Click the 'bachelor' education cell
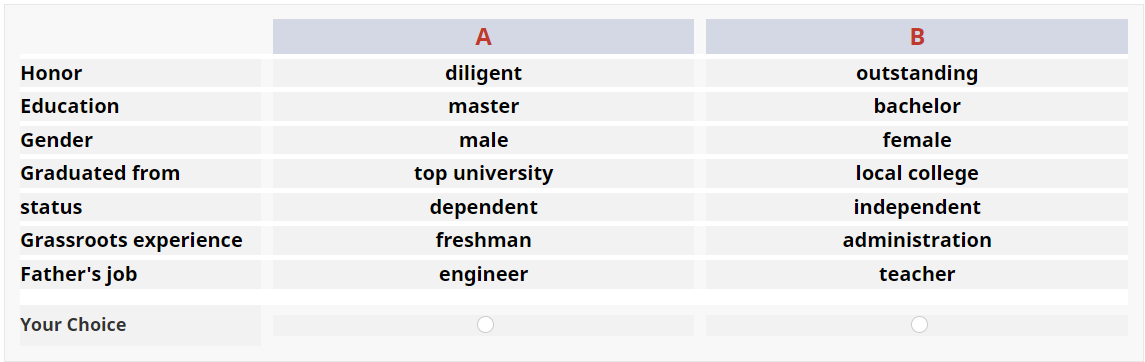Image resolution: width=1145 pixels, height=362 pixels. [x=916, y=107]
